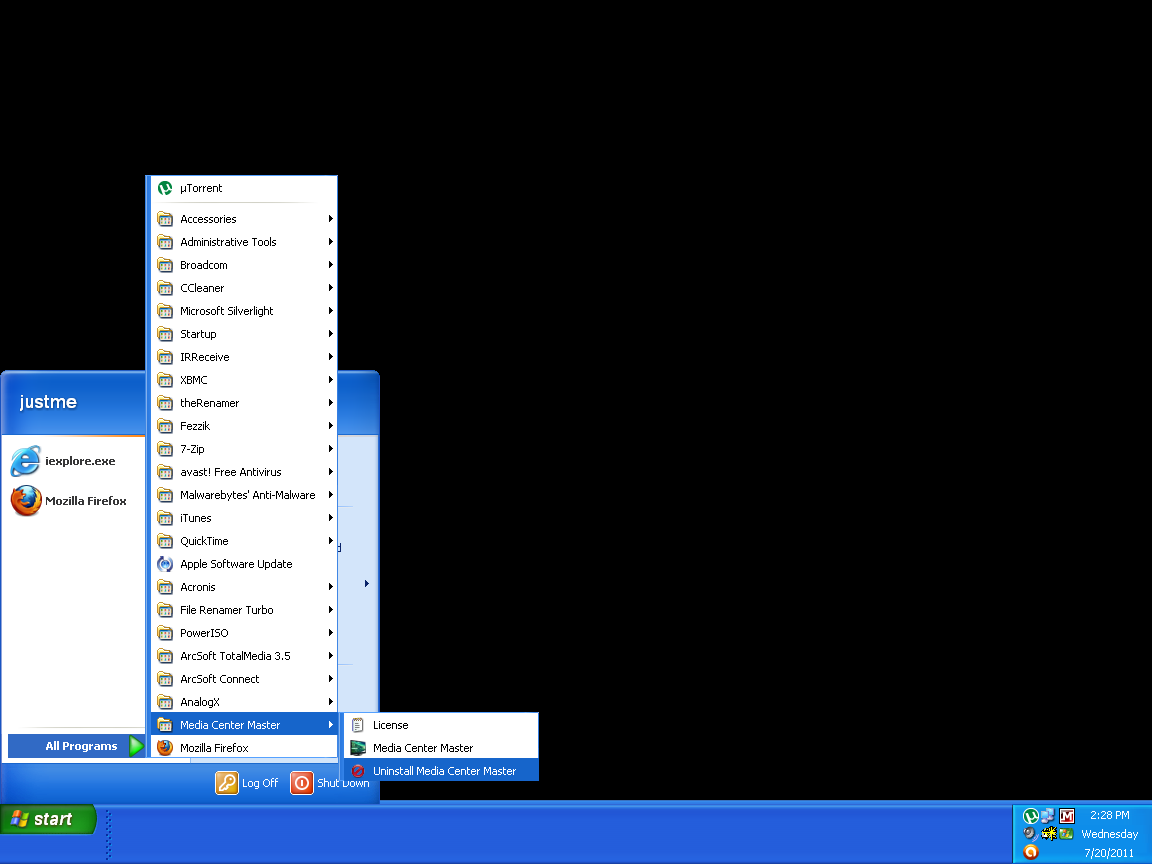Click the iTunes folder icon
The image size is (1152, 864).
[165, 518]
